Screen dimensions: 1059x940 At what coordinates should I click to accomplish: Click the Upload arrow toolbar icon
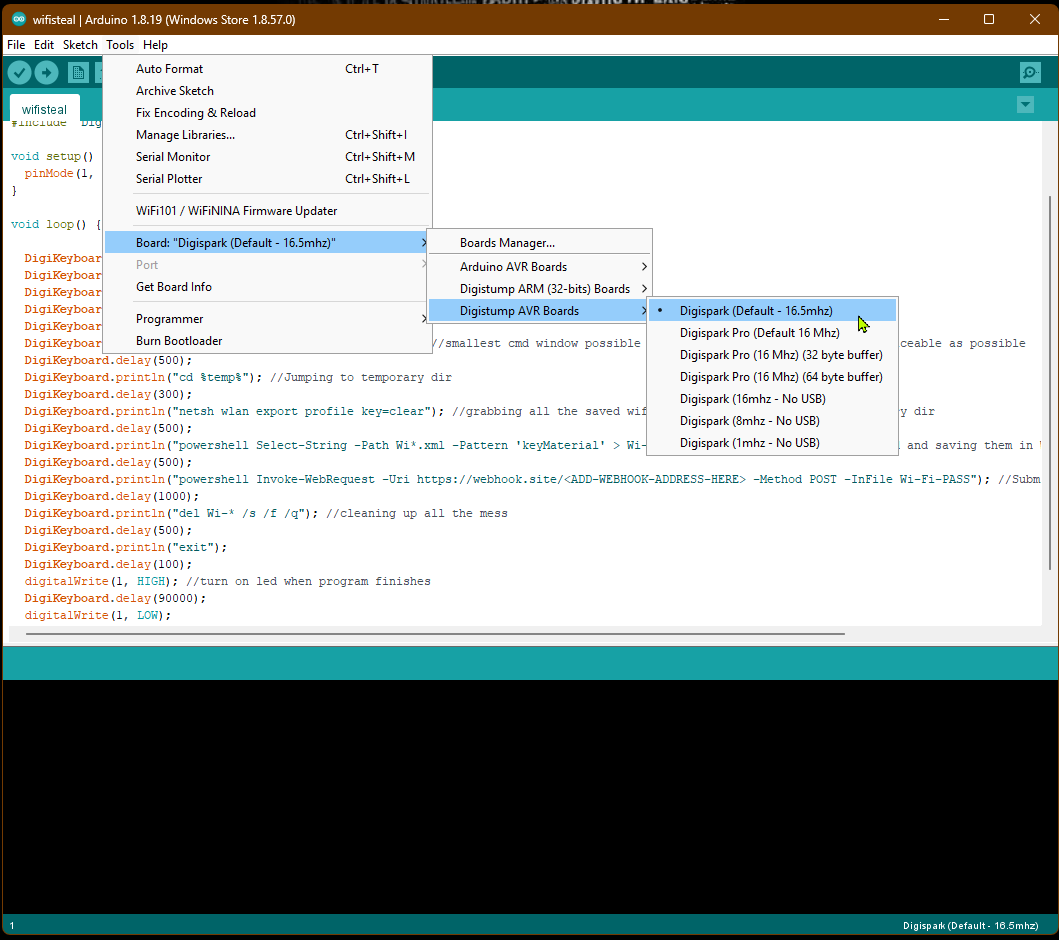point(47,72)
